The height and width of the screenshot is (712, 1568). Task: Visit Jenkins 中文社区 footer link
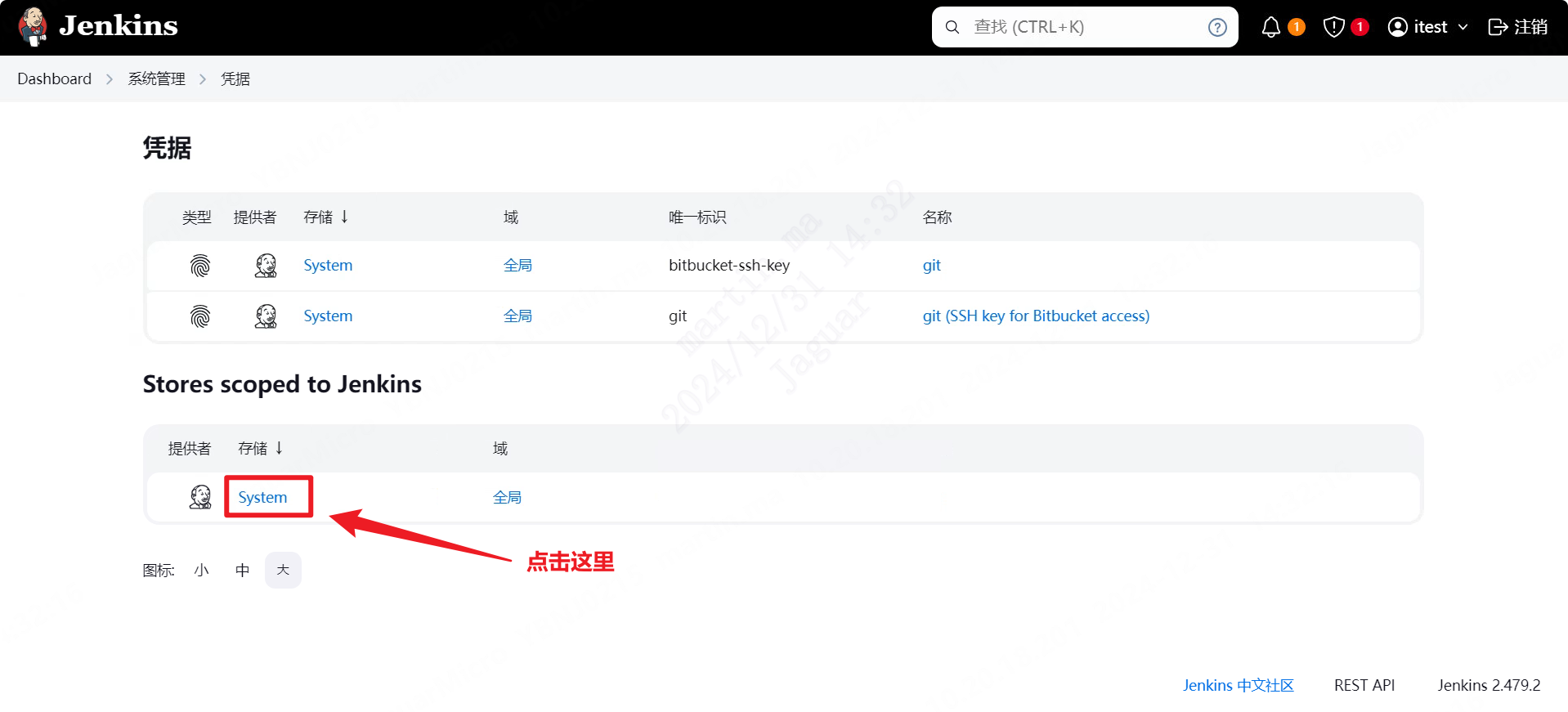pyautogui.click(x=1238, y=685)
